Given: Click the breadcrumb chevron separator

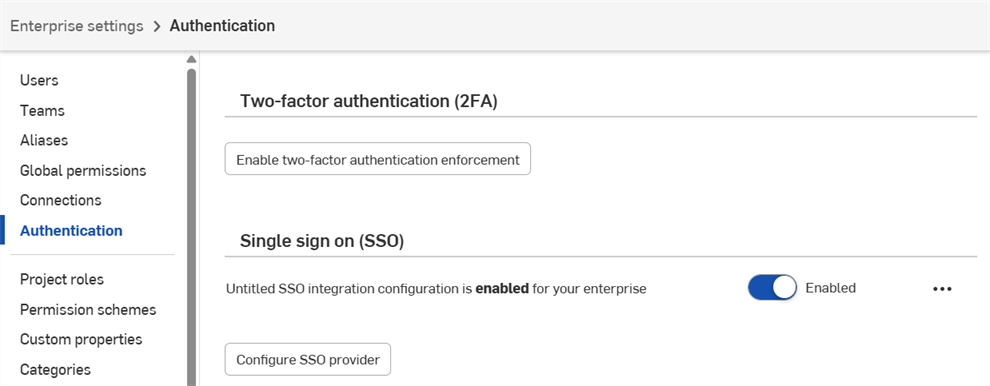Looking at the screenshot, I should coord(157,27).
